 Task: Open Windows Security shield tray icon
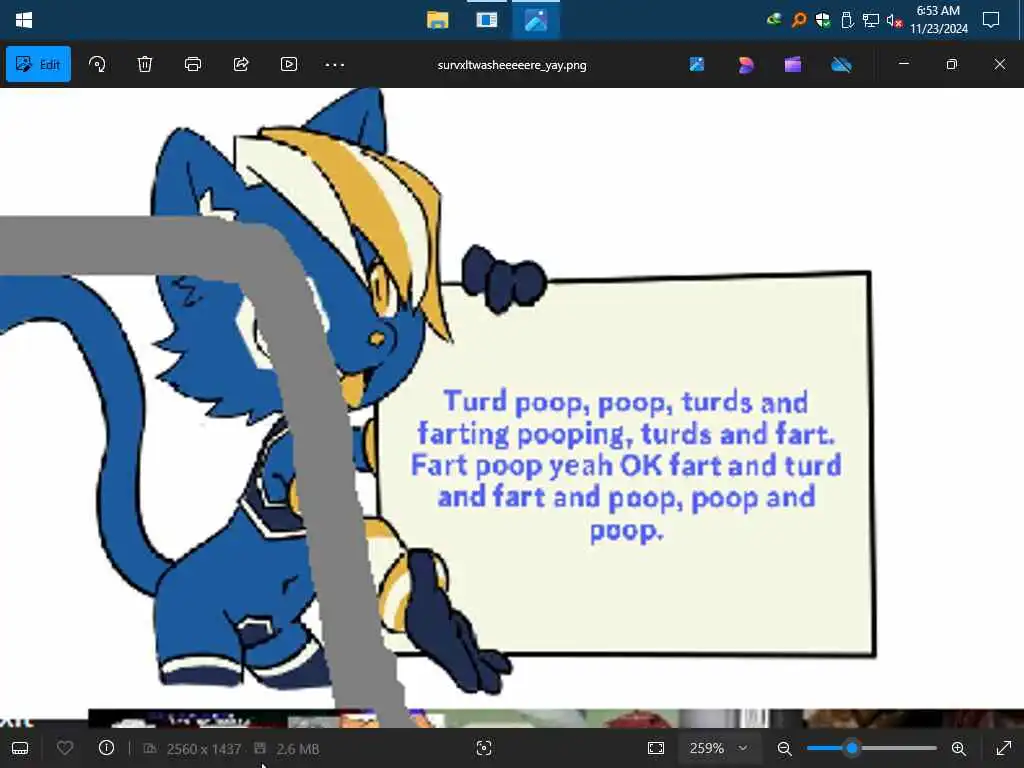[x=823, y=20]
